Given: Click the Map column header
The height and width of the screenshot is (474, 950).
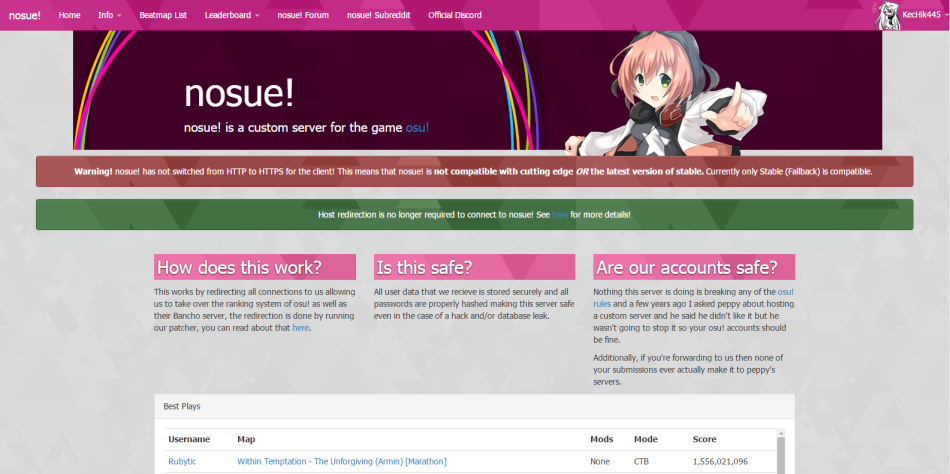Looking at the screenshot, I should [x=246, y=439].
